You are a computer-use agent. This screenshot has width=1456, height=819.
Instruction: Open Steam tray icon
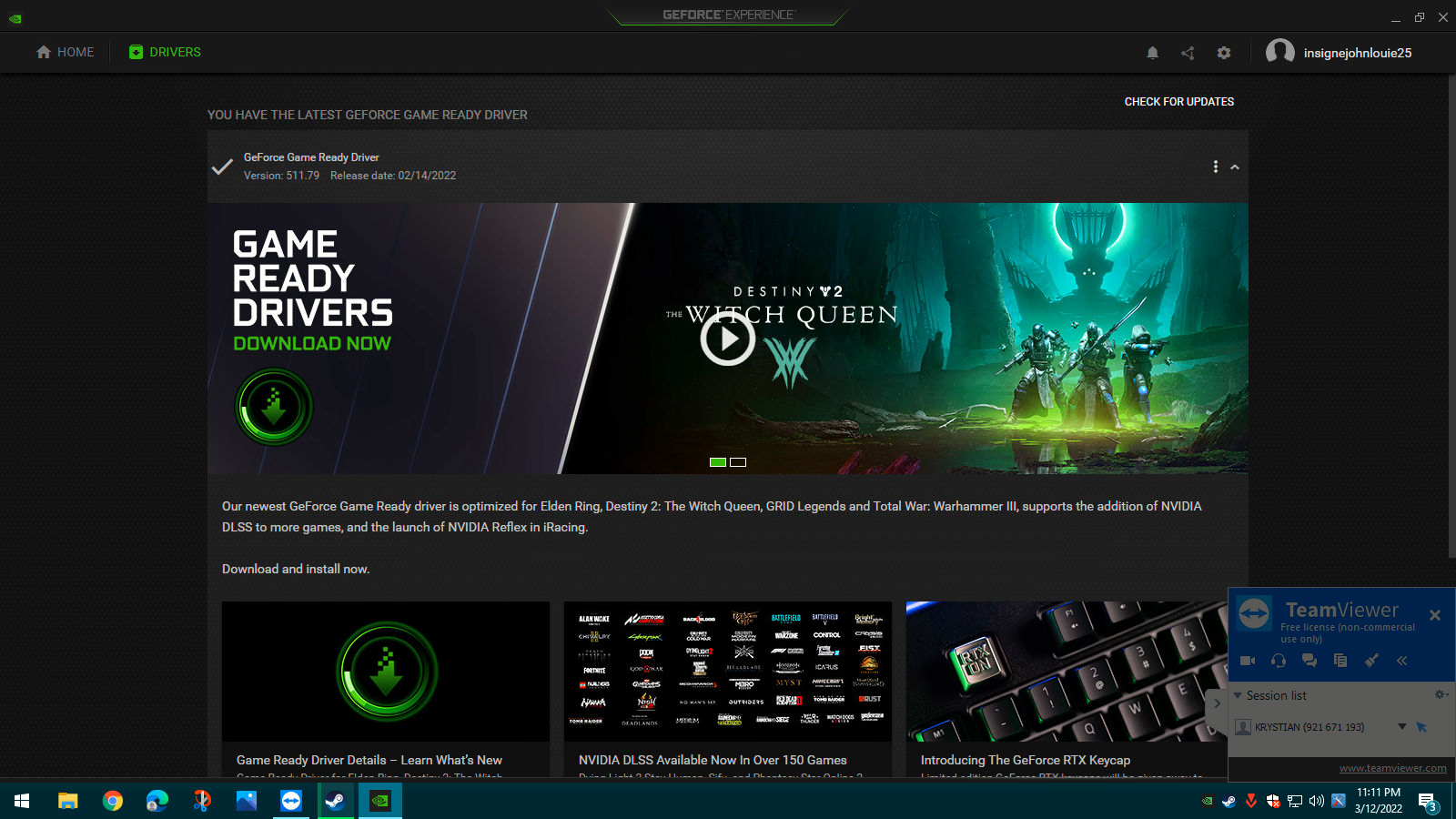1229,801
